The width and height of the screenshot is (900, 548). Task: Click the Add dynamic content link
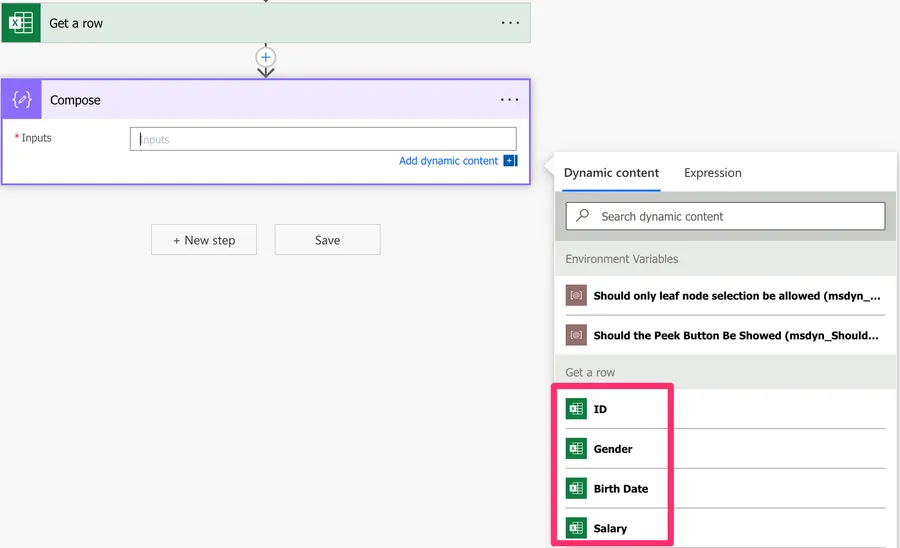pos(448,161)
